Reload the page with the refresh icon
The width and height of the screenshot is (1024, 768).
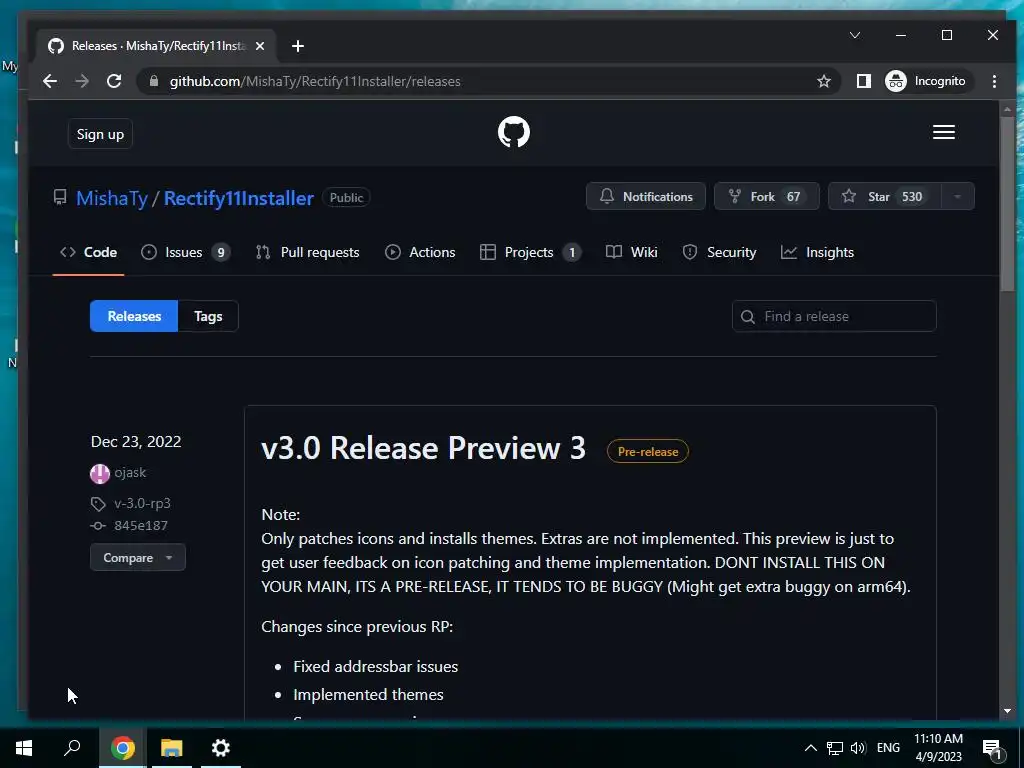(x=114, y=81)
